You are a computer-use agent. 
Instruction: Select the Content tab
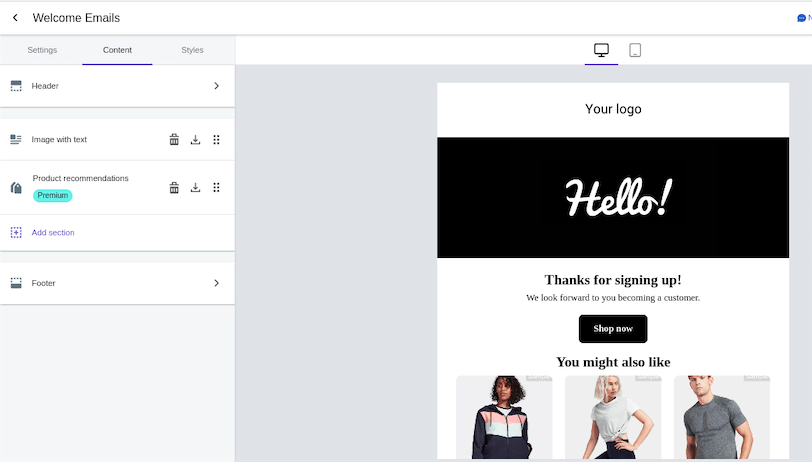(x=117, y=50)
